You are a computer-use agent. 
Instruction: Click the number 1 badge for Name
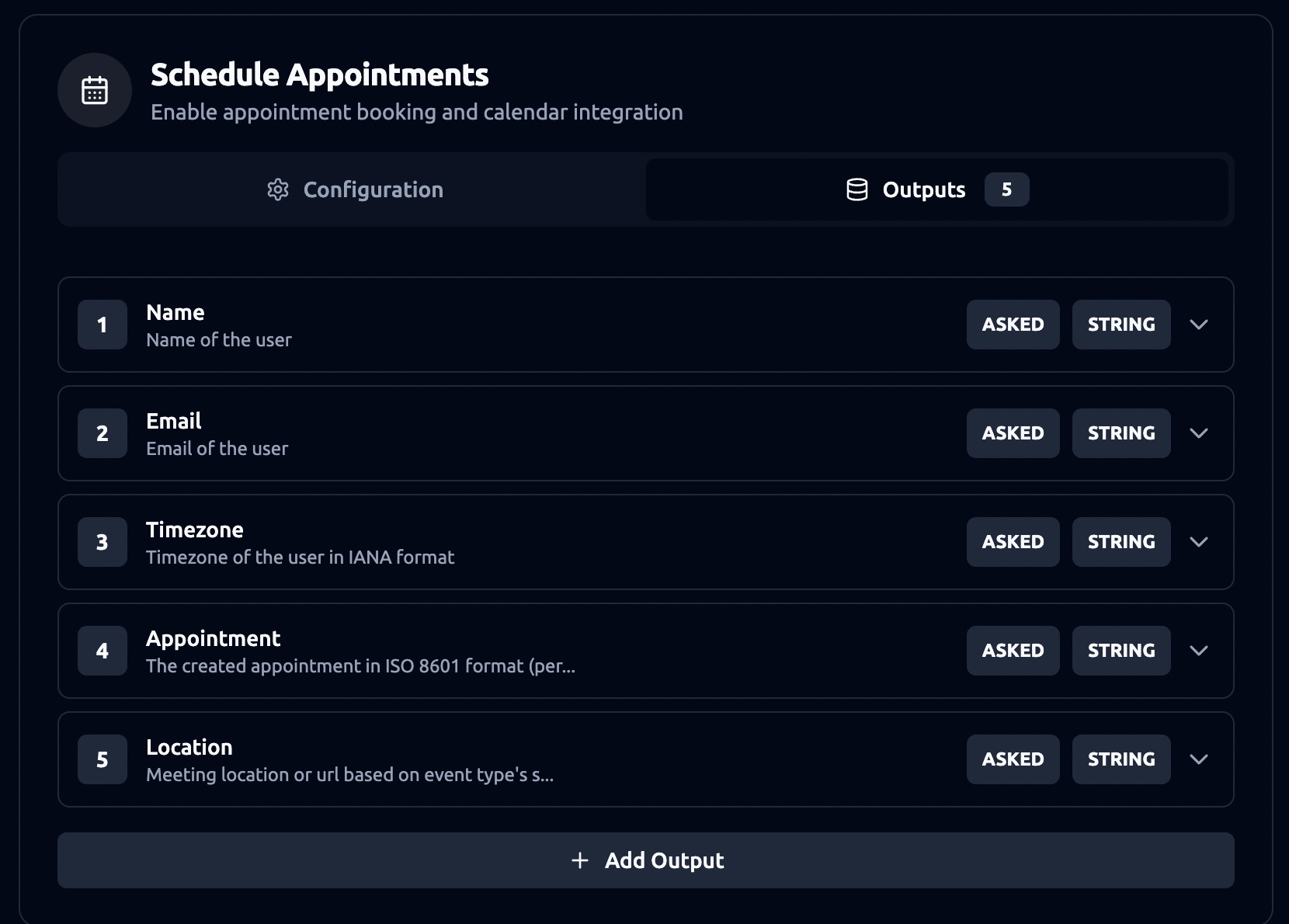[x=102, y=325]
